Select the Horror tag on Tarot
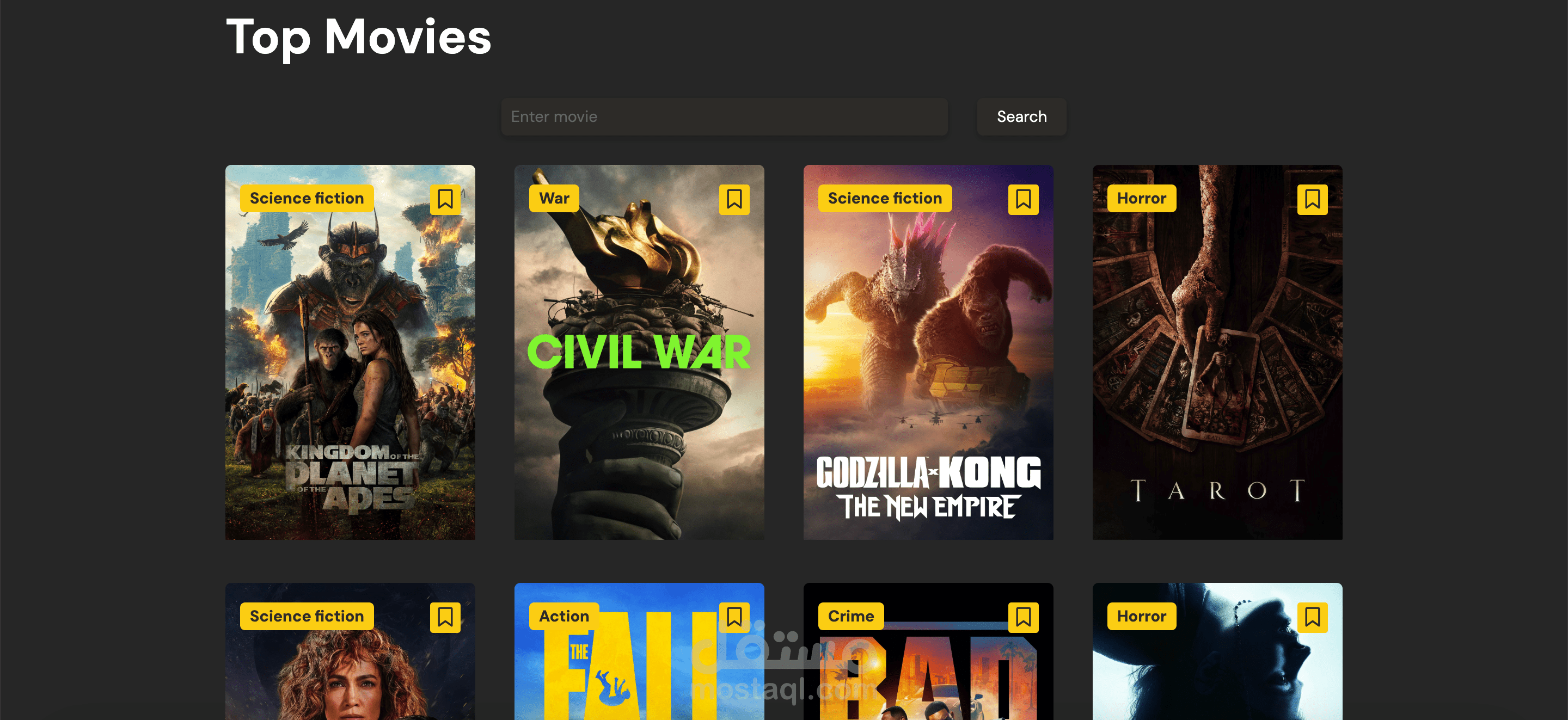Screen dimensions: 1568x720 click(1141, 199)
